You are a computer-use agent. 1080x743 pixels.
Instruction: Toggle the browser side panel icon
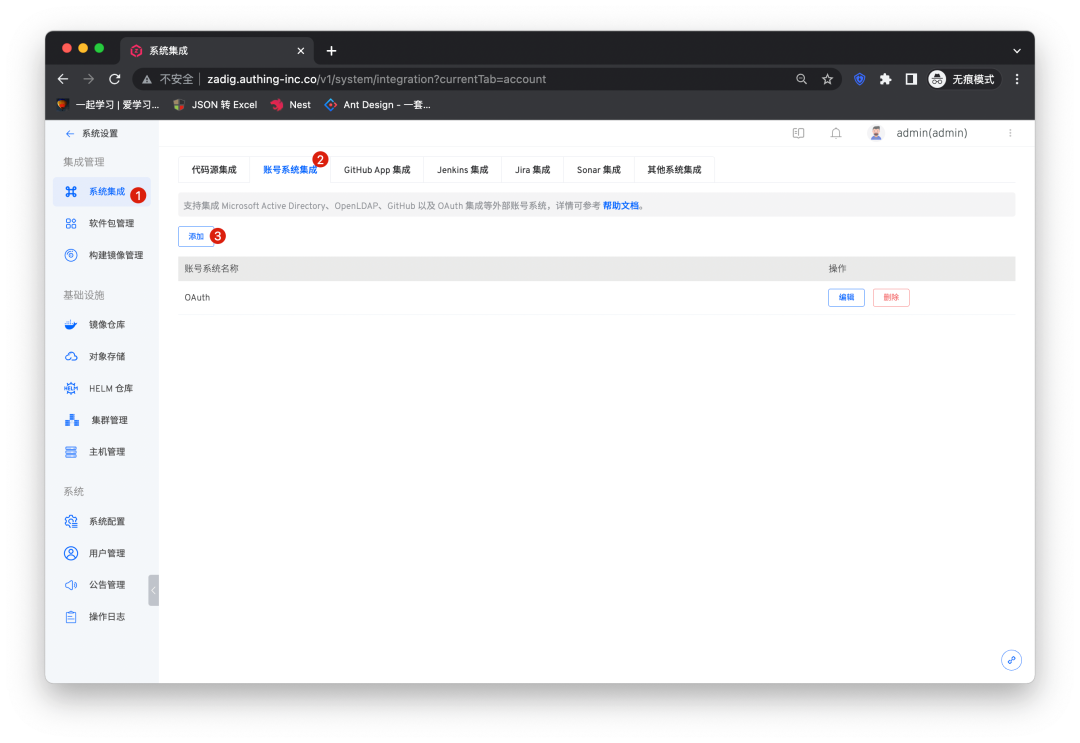pyautogui.click(x=911, y=79)
